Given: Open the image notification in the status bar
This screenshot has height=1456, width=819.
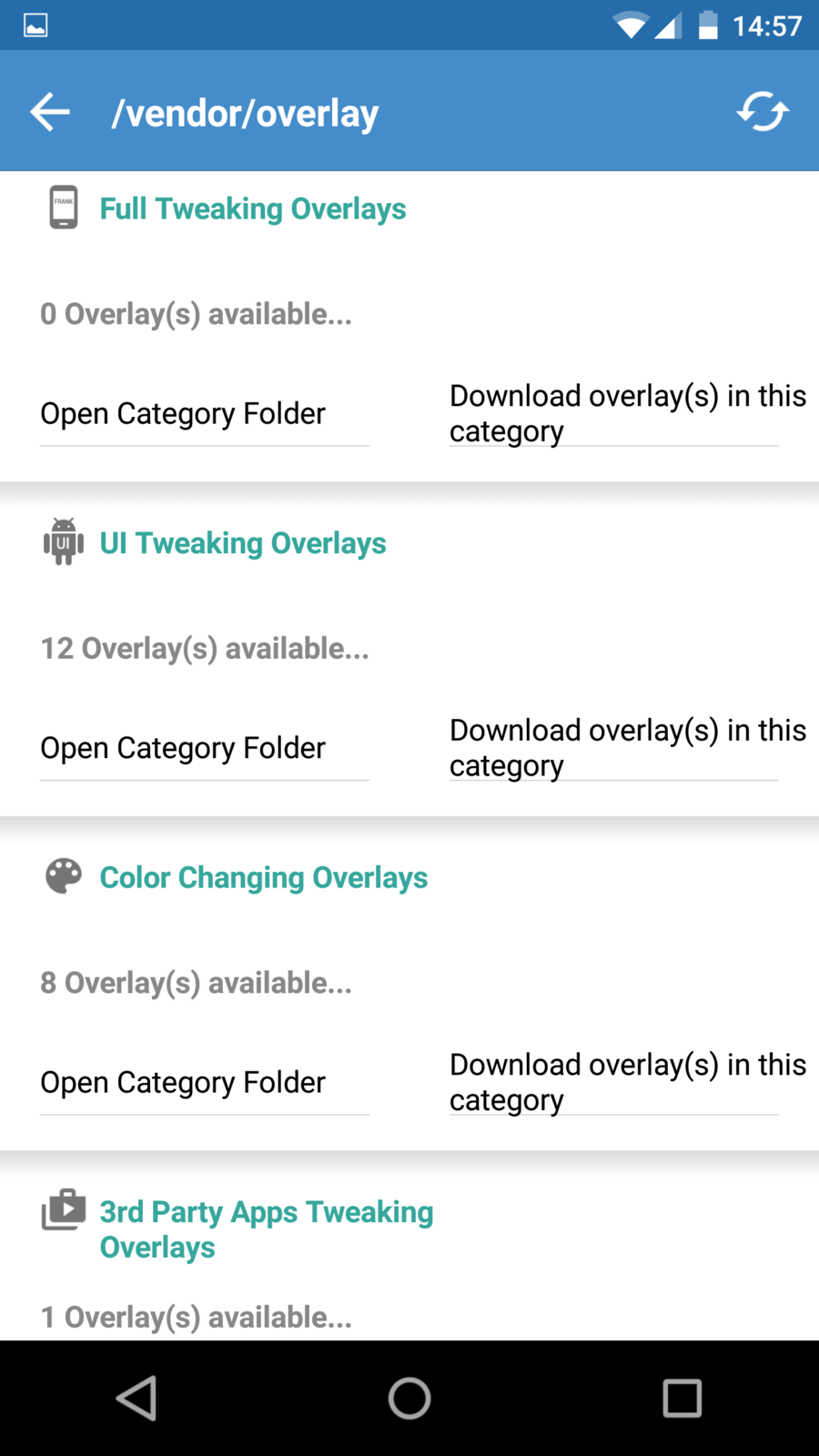Looking at the screenshot, I should 35,25.
